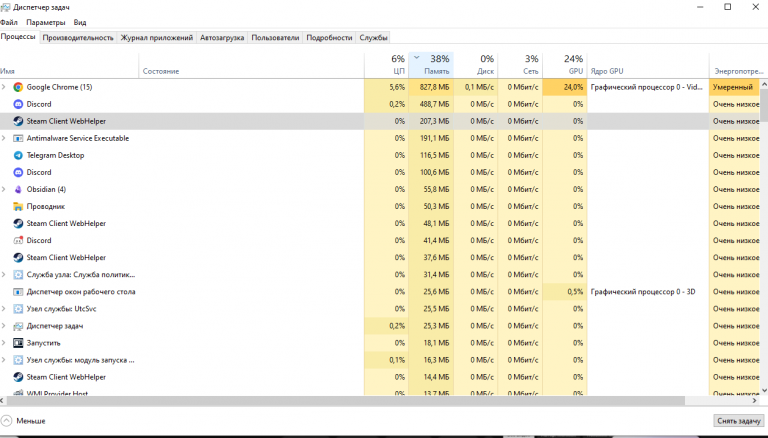Click the Telegram Desktop icon
Viewport: 768px width, 438px height.
pyautogui.click(x=18, y=155)
